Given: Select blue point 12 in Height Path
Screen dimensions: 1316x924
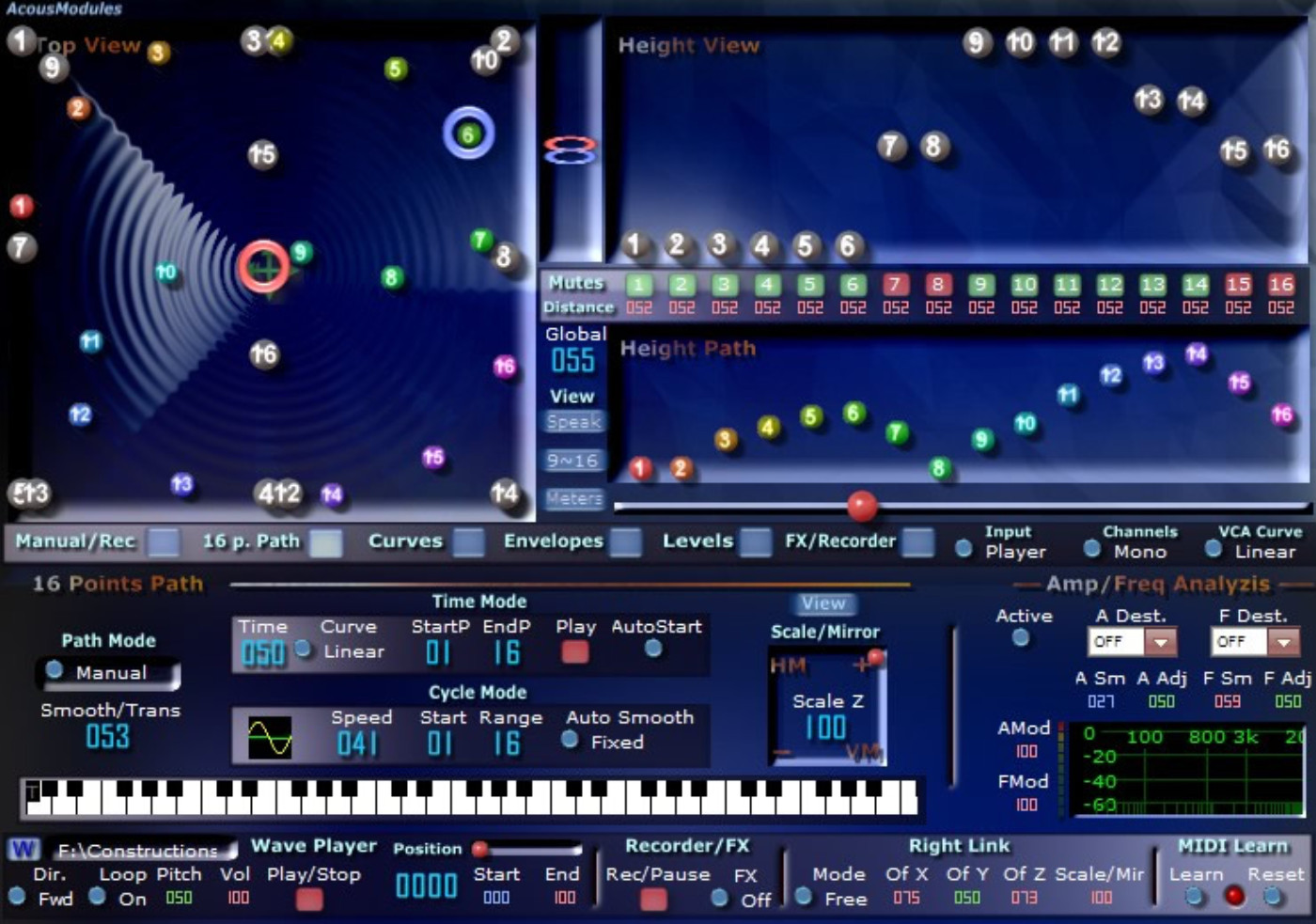Looking at the screenshot, I should pyautogui.click(x=1111, y=375).
